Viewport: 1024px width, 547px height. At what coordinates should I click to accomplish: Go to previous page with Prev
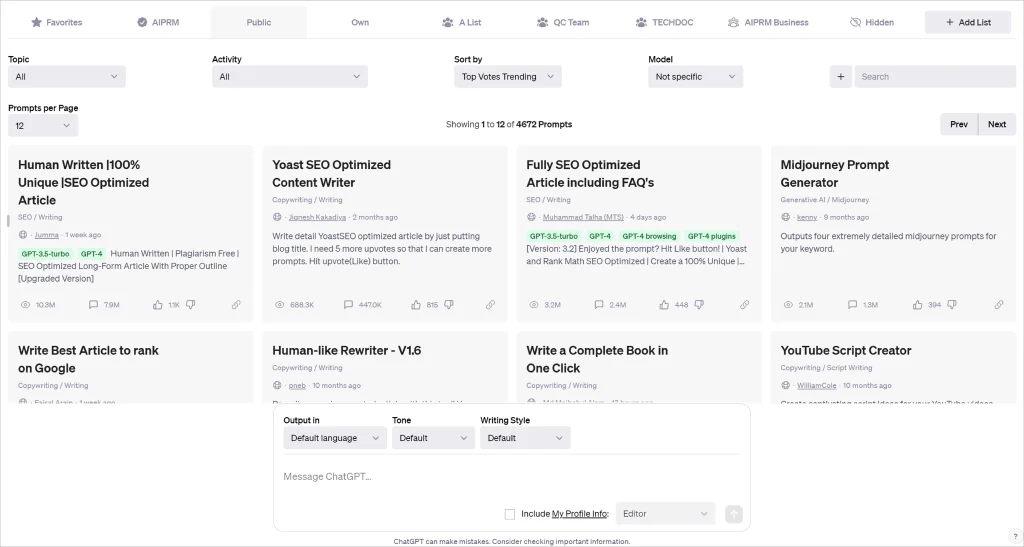959,124
